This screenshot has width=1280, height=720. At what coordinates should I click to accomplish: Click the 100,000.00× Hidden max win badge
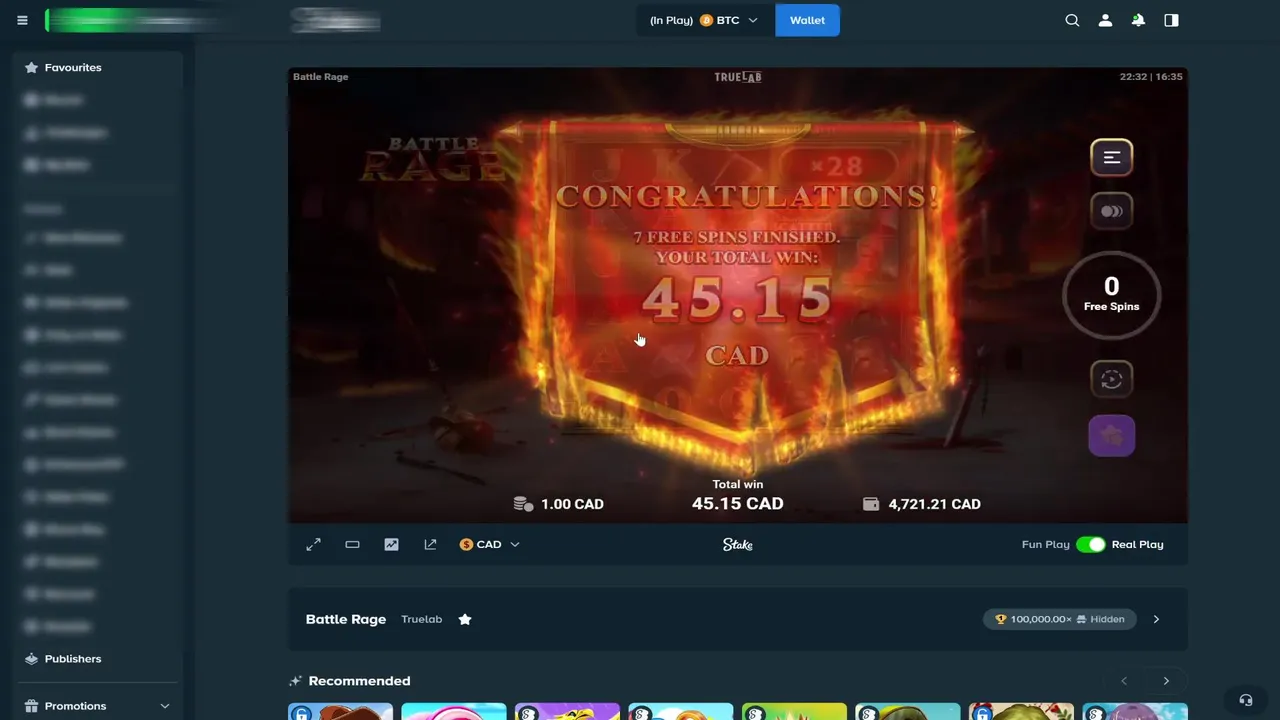click(x=1060, y=619)
